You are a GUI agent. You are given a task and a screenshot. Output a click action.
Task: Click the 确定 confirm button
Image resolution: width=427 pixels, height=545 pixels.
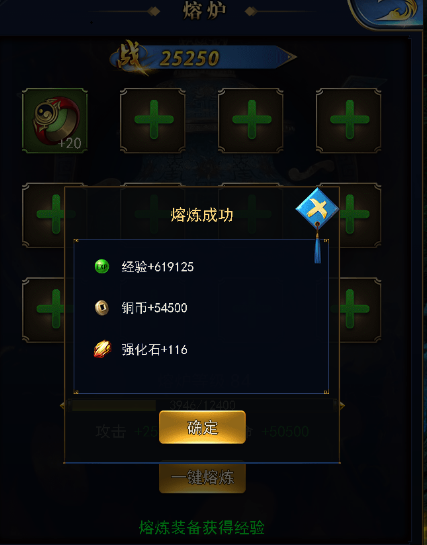click(x=202, y=427)
